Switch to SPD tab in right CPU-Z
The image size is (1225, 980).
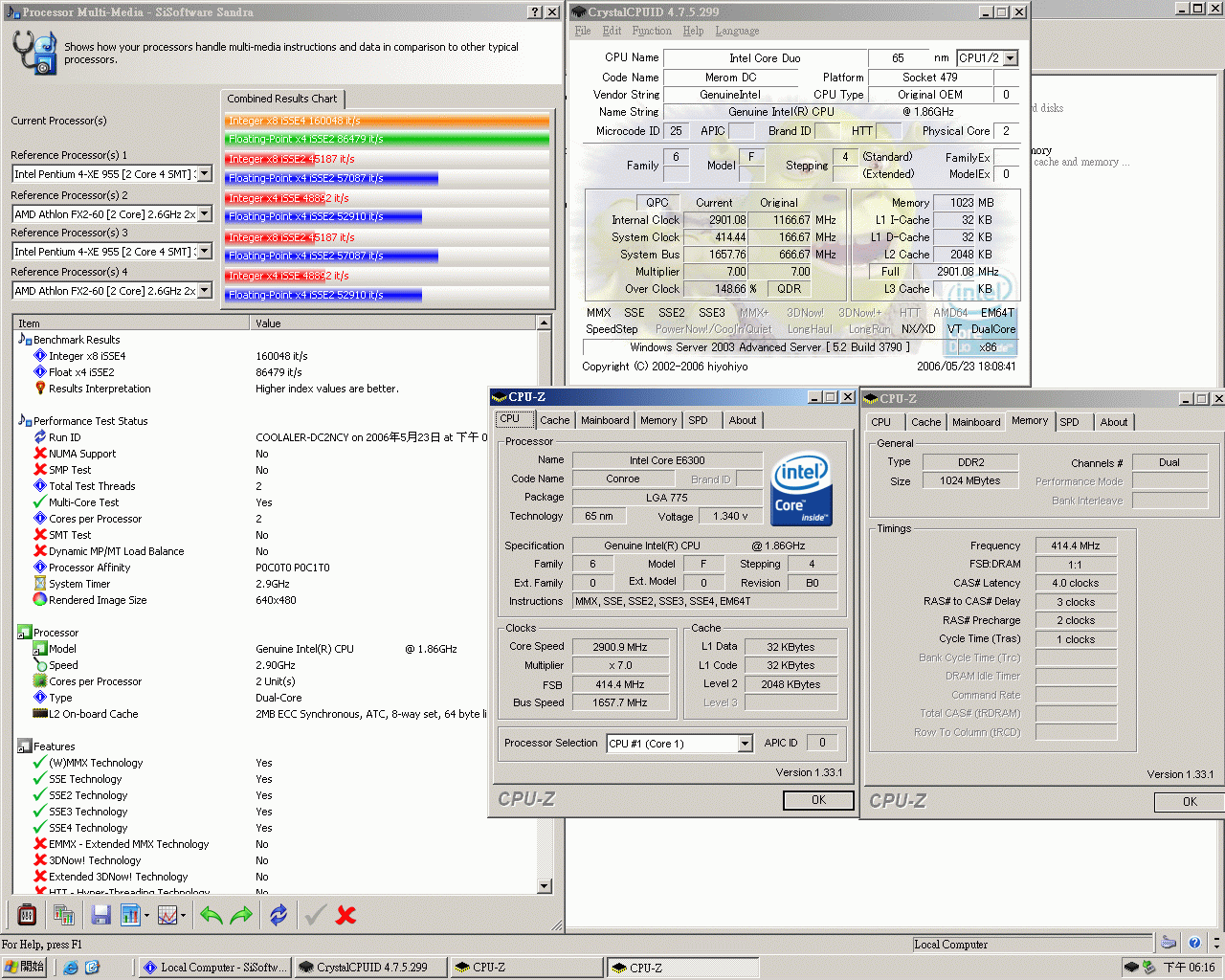tap(1070, 422)
